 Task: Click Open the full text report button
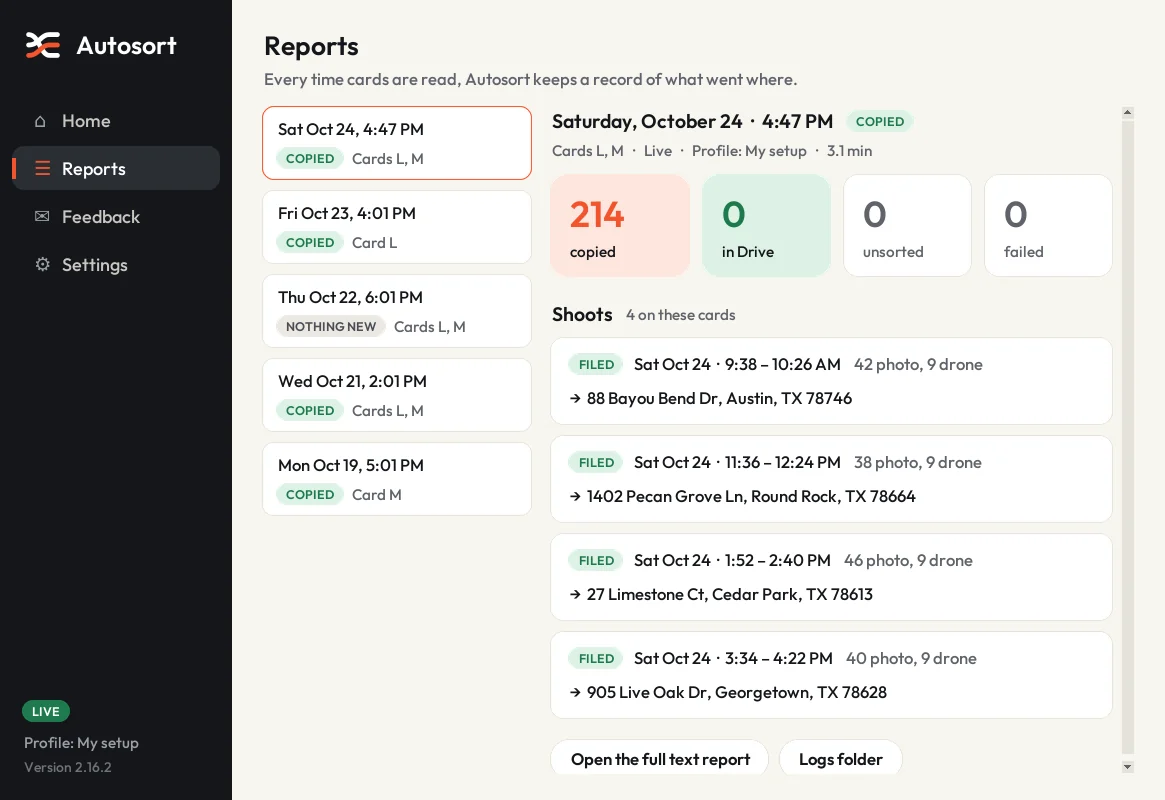click(660, 759)
